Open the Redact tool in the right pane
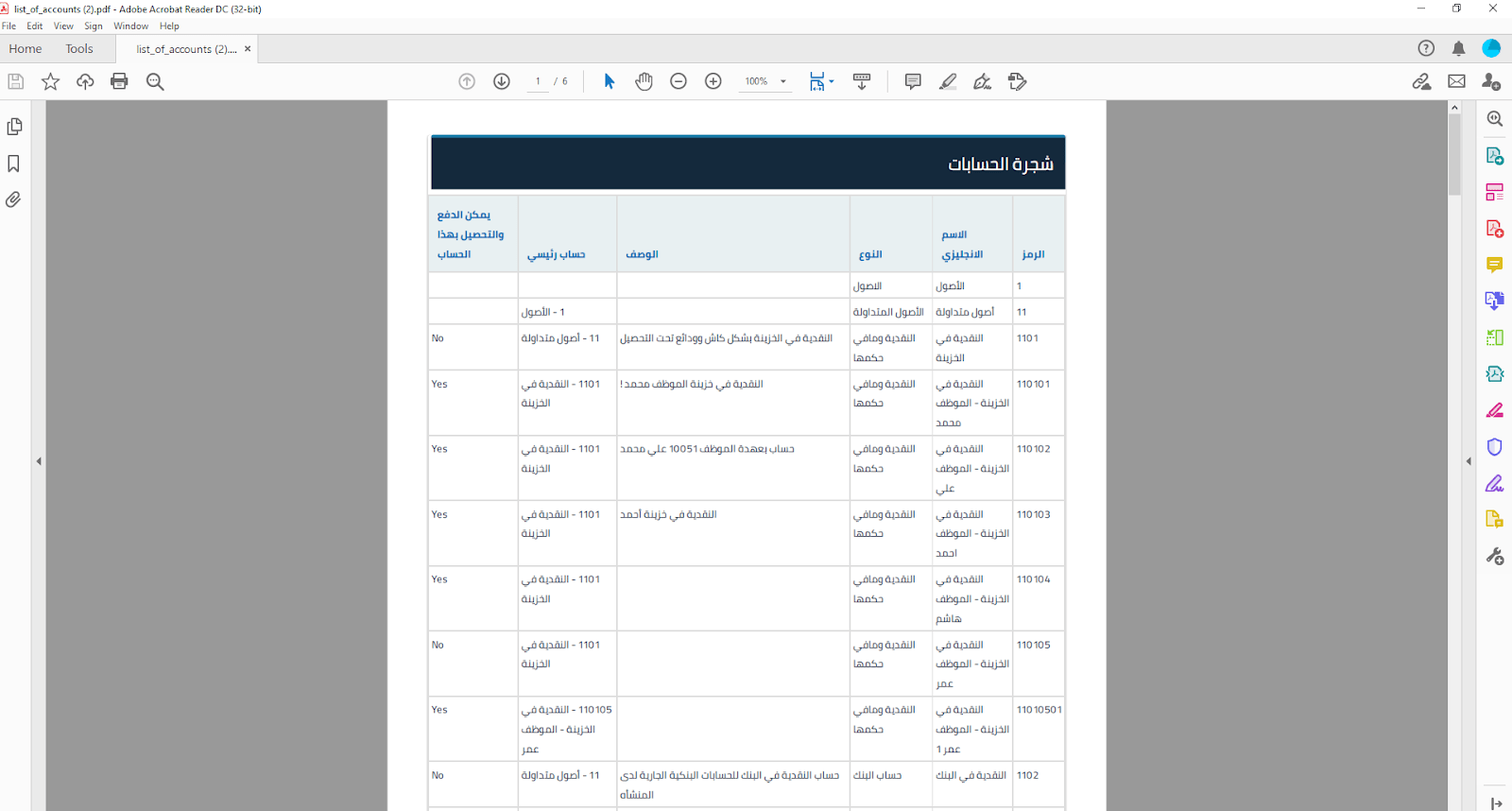The height and width of the screenshot is (811, 1512). point(1494,410)
